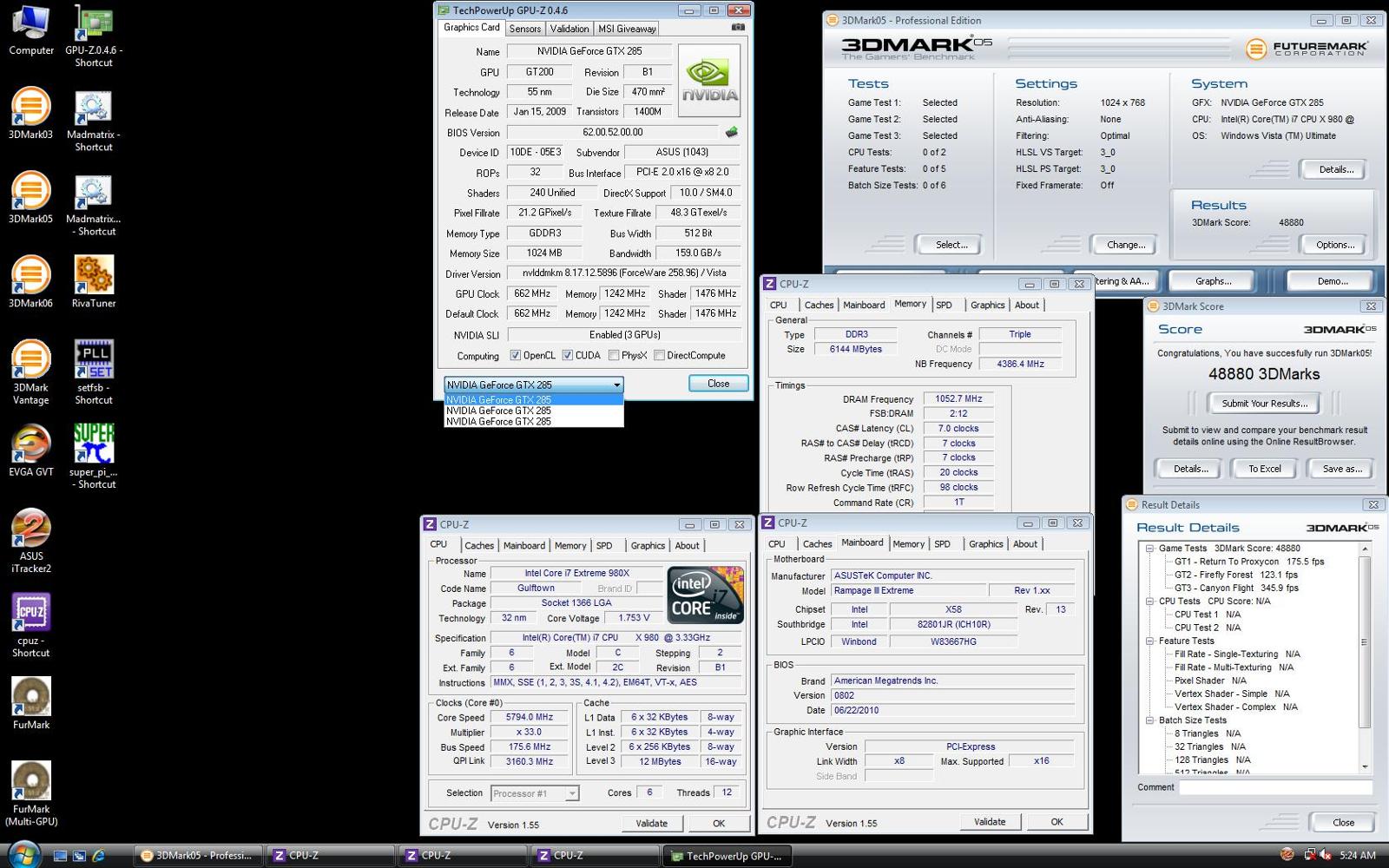Switch to the 3DMark05 taskbar button

197,856
